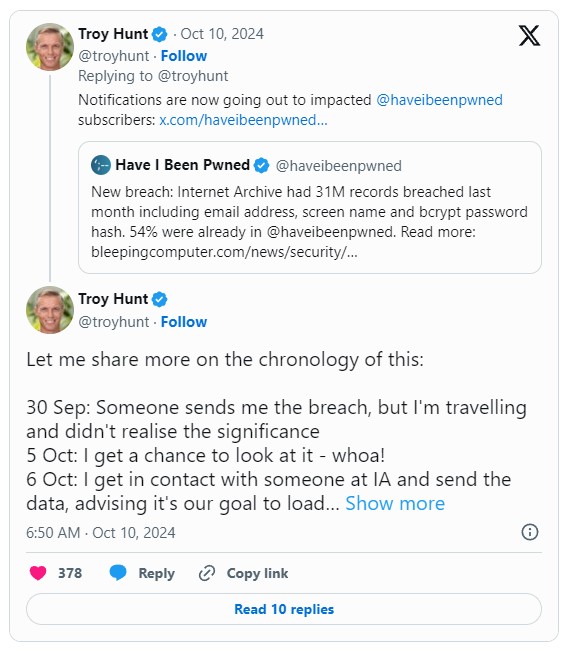The width and height of the screenshot is (570, 654).
Task: Open Troy Hunt's top profile picture
Action: pos(50,47)
